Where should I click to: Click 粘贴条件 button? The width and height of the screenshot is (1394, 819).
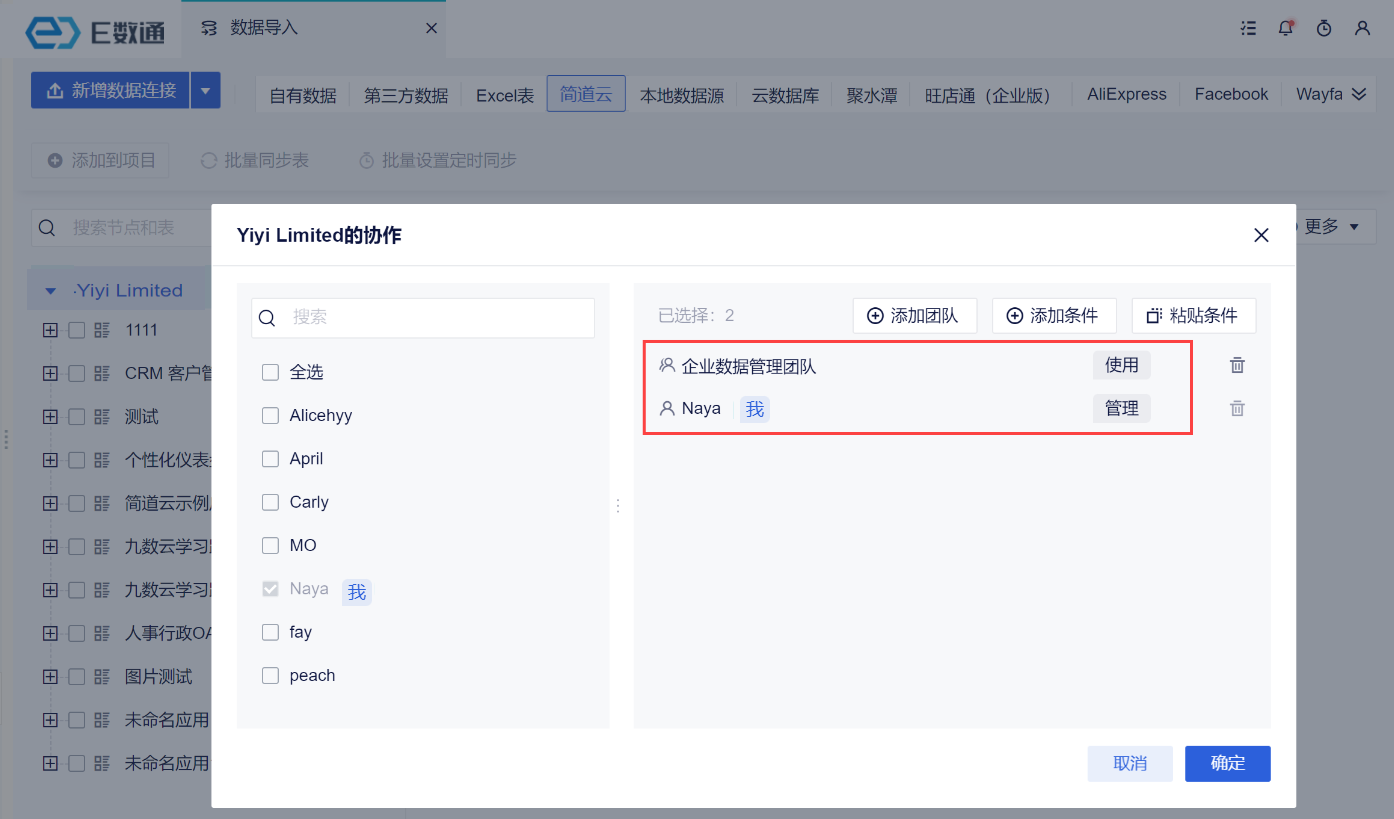(1193, 315)
